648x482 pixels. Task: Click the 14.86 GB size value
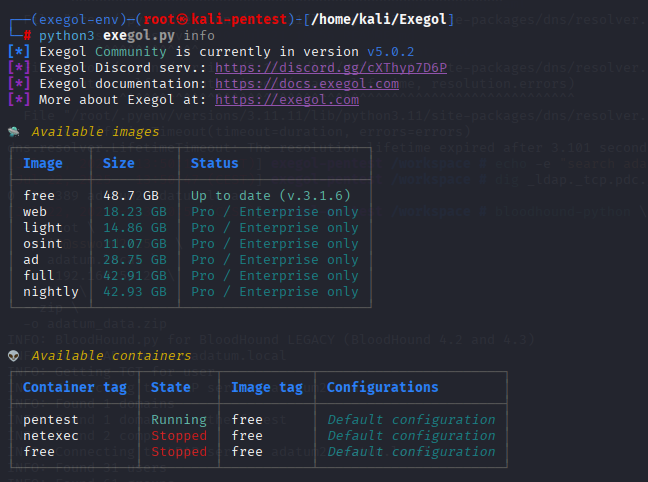click(135, 228)
